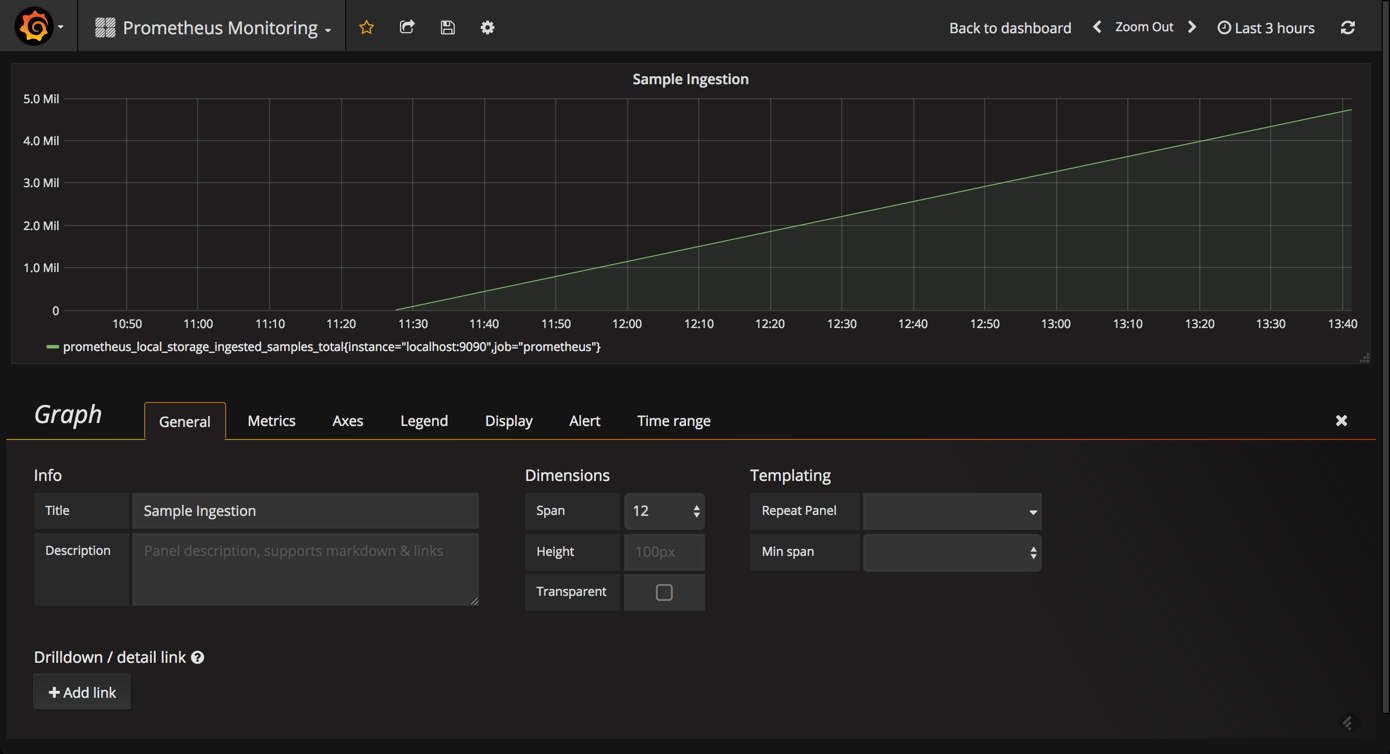Shift time range back with left arrow

pos(1097,27)
